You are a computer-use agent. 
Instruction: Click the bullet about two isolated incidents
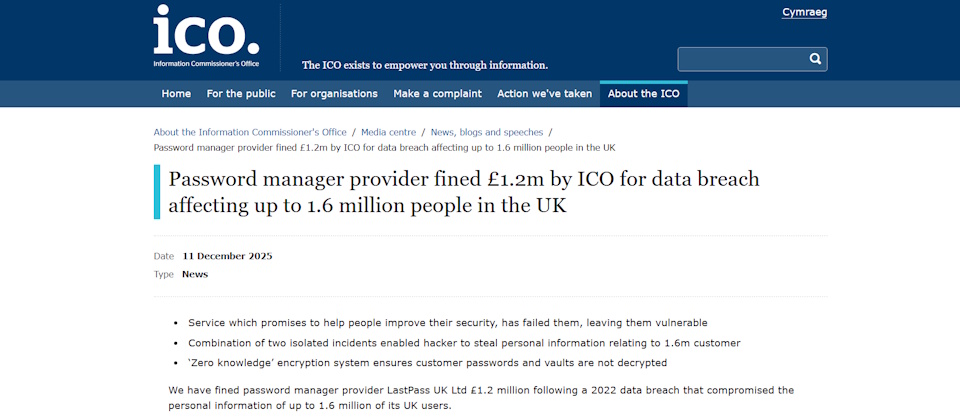[x=464, y=343]
